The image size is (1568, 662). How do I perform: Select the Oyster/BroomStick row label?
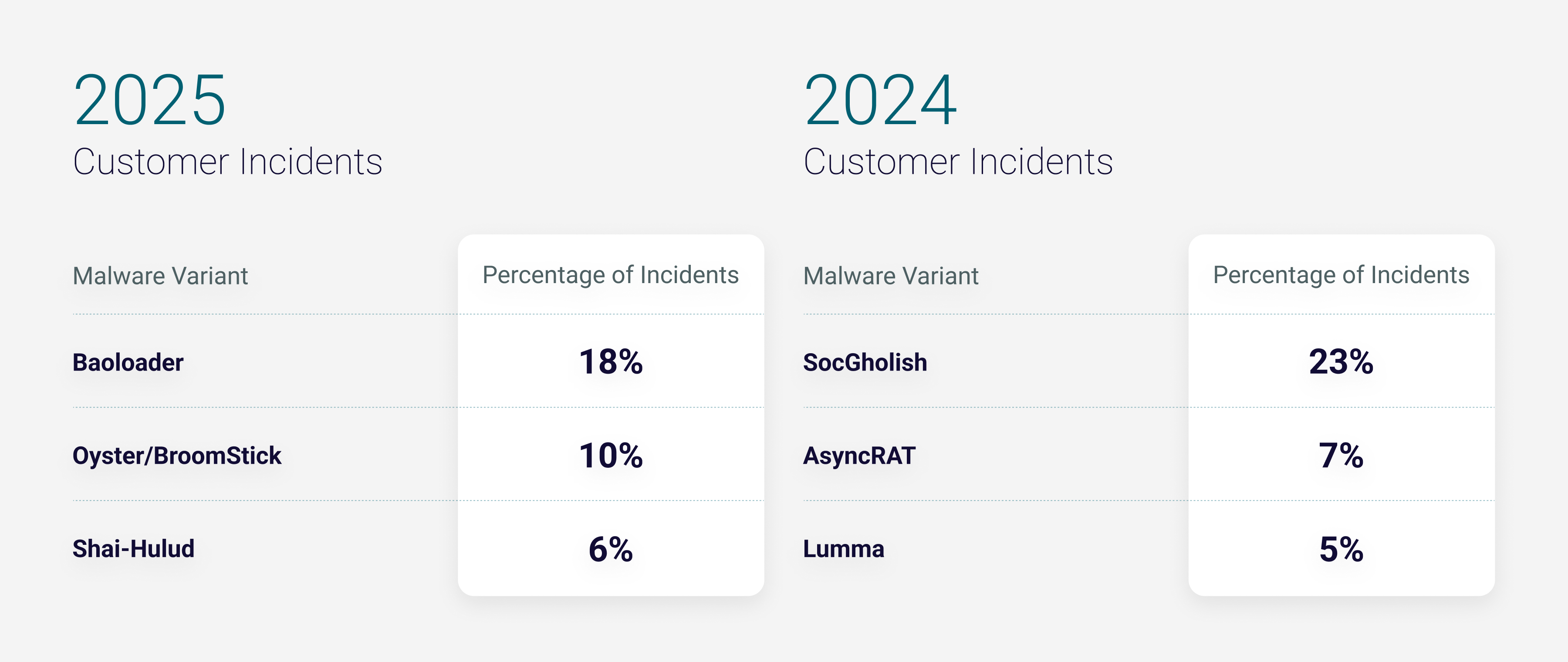[177, 456]
